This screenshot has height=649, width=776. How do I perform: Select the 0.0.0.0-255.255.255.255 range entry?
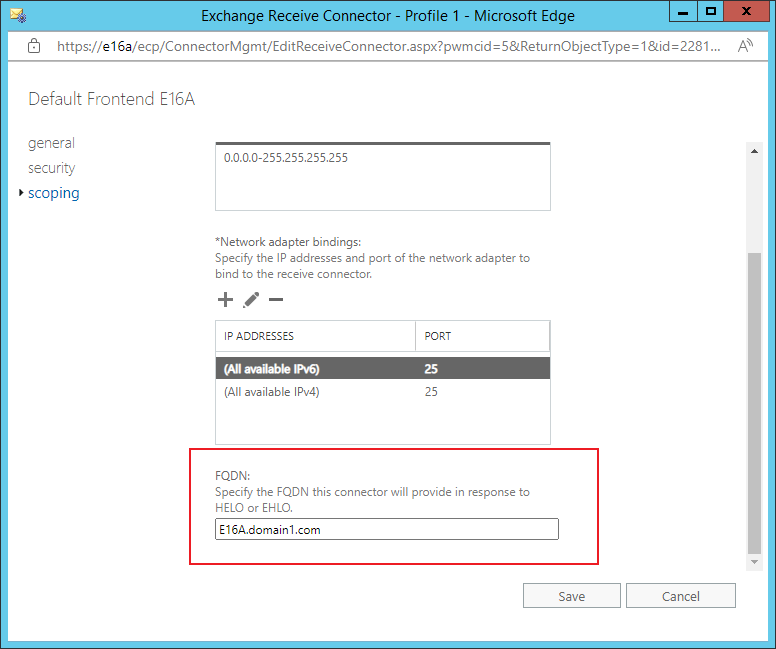tap(286, 158)
